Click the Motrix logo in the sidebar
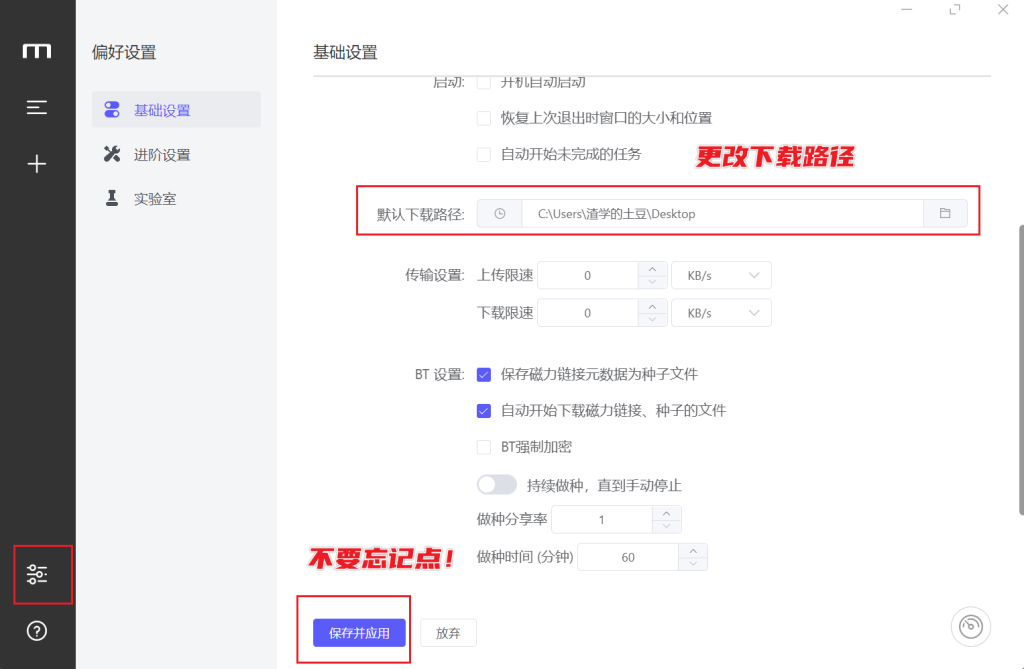Image resolution: width=1024 pixels, height=669 pixels. [37, 51]
